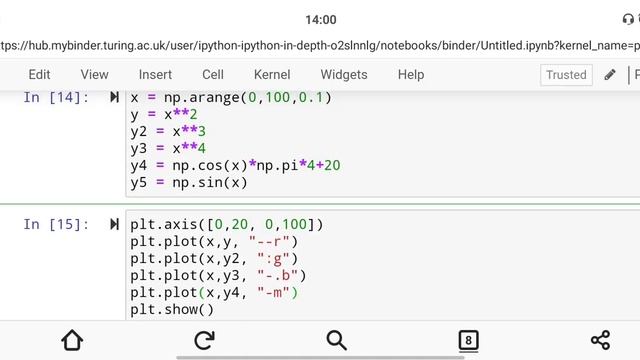The width and height of the screenshot is (640, 360).
Task: Click the line y4 = np.cos(x)*np.pi*4+20
Action: [235, 165]
